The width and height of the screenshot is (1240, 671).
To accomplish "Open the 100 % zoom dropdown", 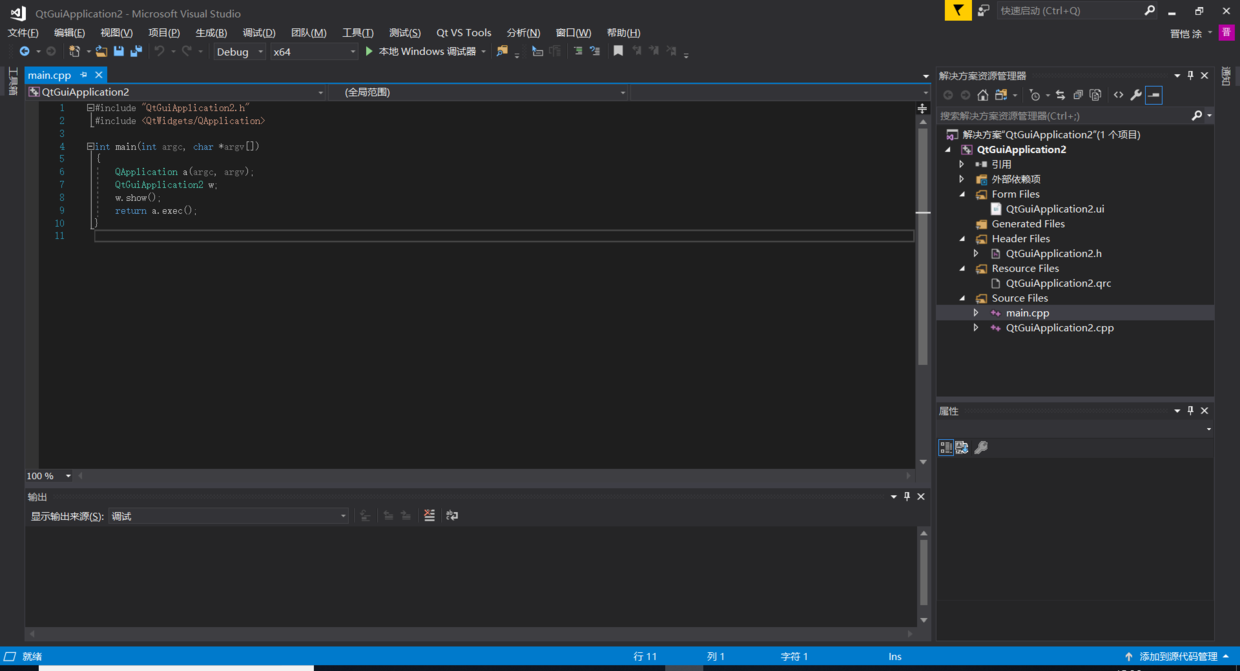I will pyautogui.click(x=68, y=476).
